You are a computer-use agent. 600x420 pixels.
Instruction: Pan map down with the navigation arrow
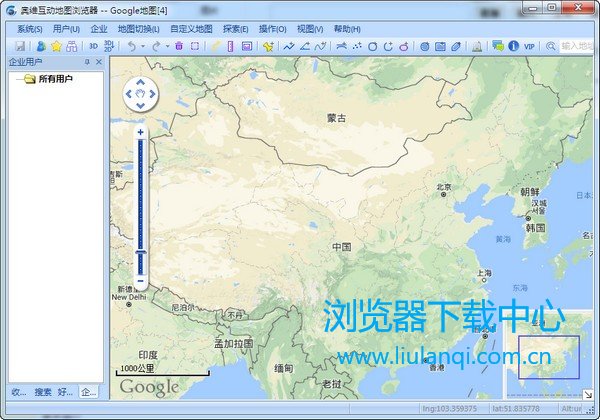pyautogui.click(x=140, y=106)
